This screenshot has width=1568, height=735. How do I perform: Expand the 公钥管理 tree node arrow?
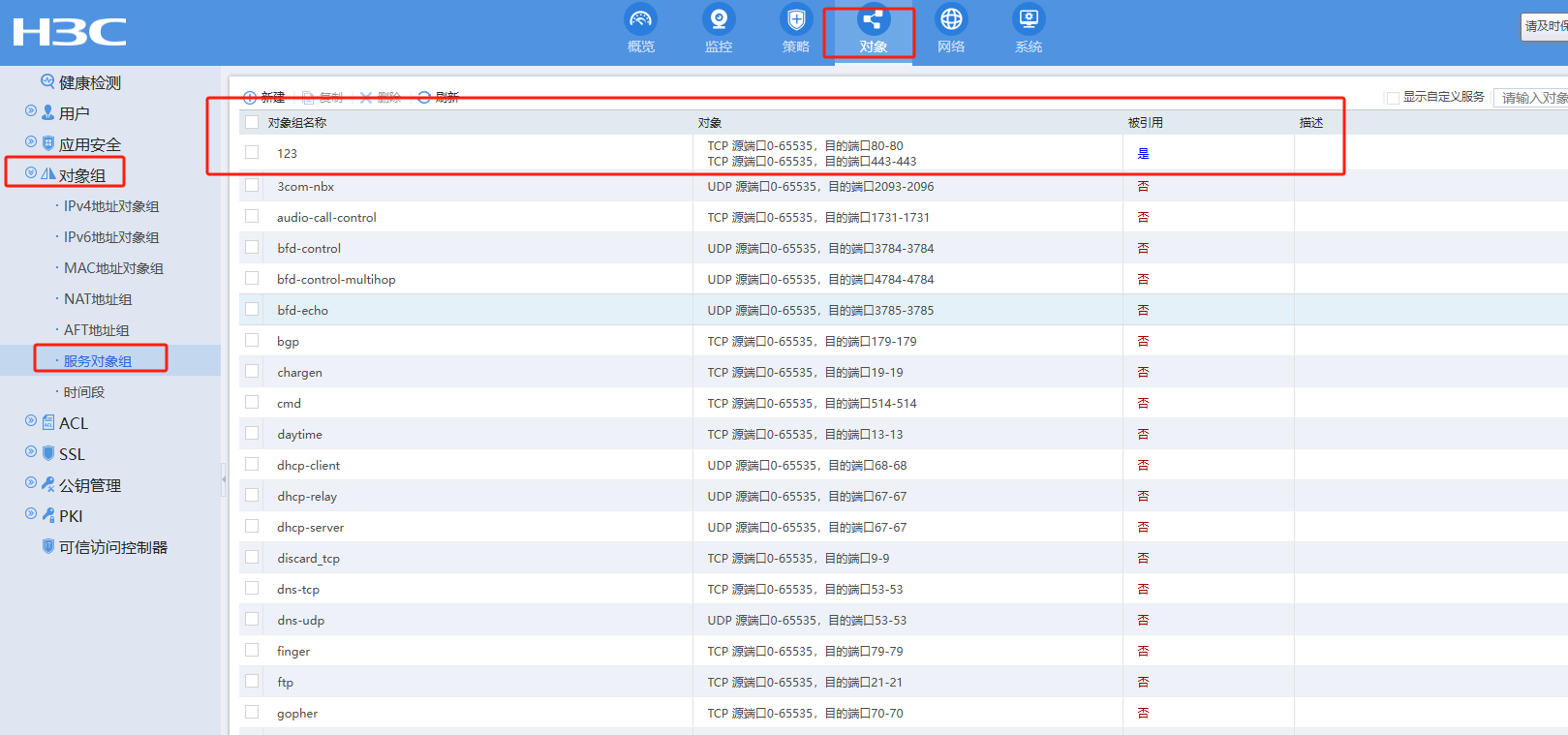[31, 482]
